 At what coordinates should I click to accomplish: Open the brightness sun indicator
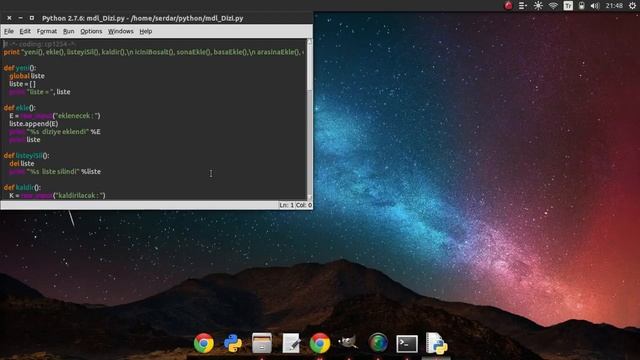point(538,5)
